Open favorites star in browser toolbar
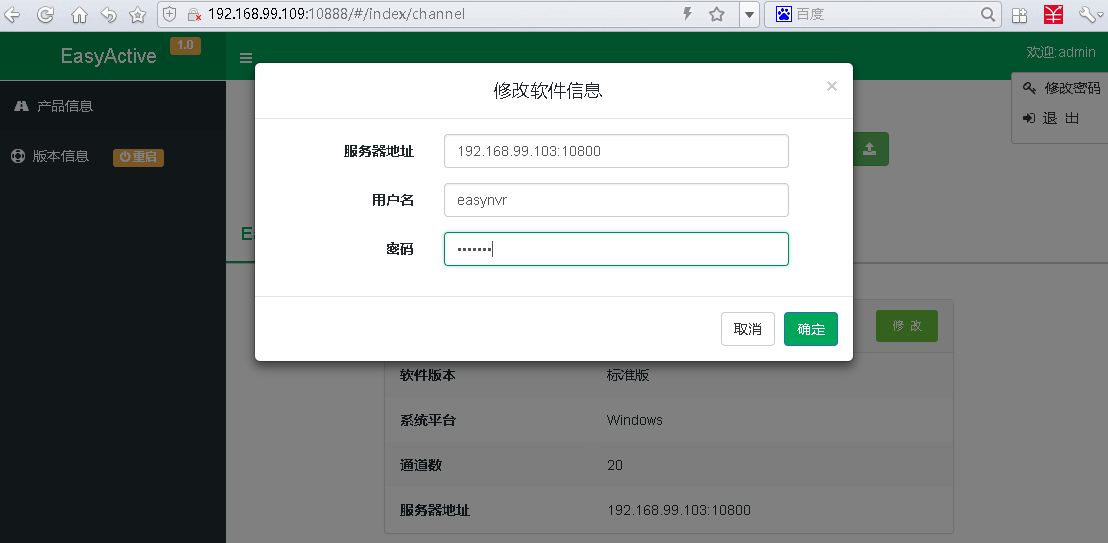Screen dimensions: 1108x543 click(x=138, y=14)
